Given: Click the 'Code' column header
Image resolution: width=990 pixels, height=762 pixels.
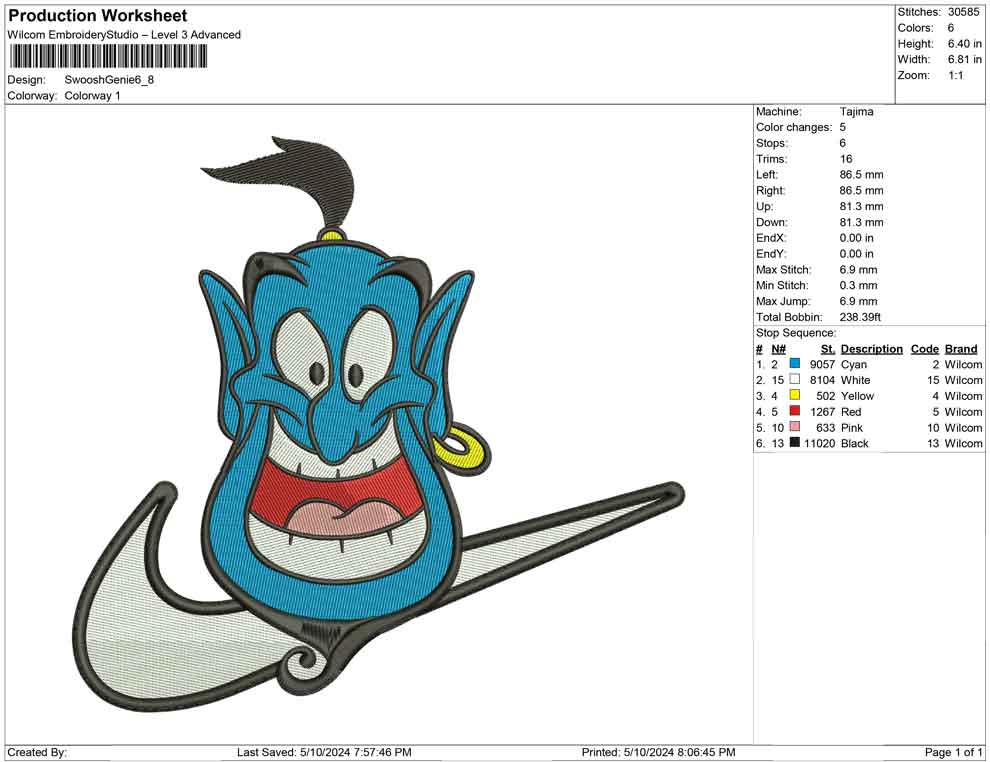Looking at the screenshot, I should point(925,349).
